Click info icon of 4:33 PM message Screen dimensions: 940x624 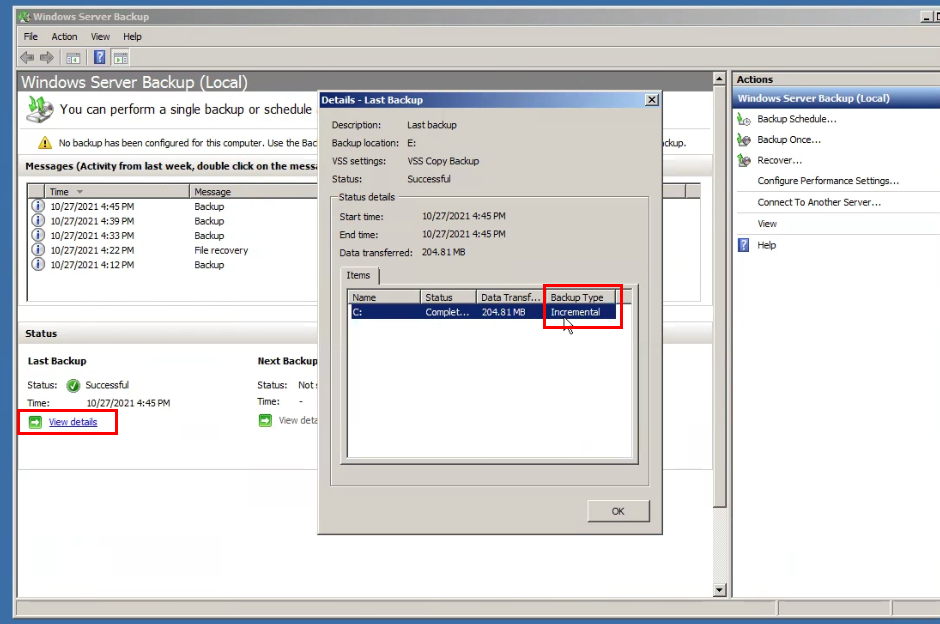click(38, 235)
